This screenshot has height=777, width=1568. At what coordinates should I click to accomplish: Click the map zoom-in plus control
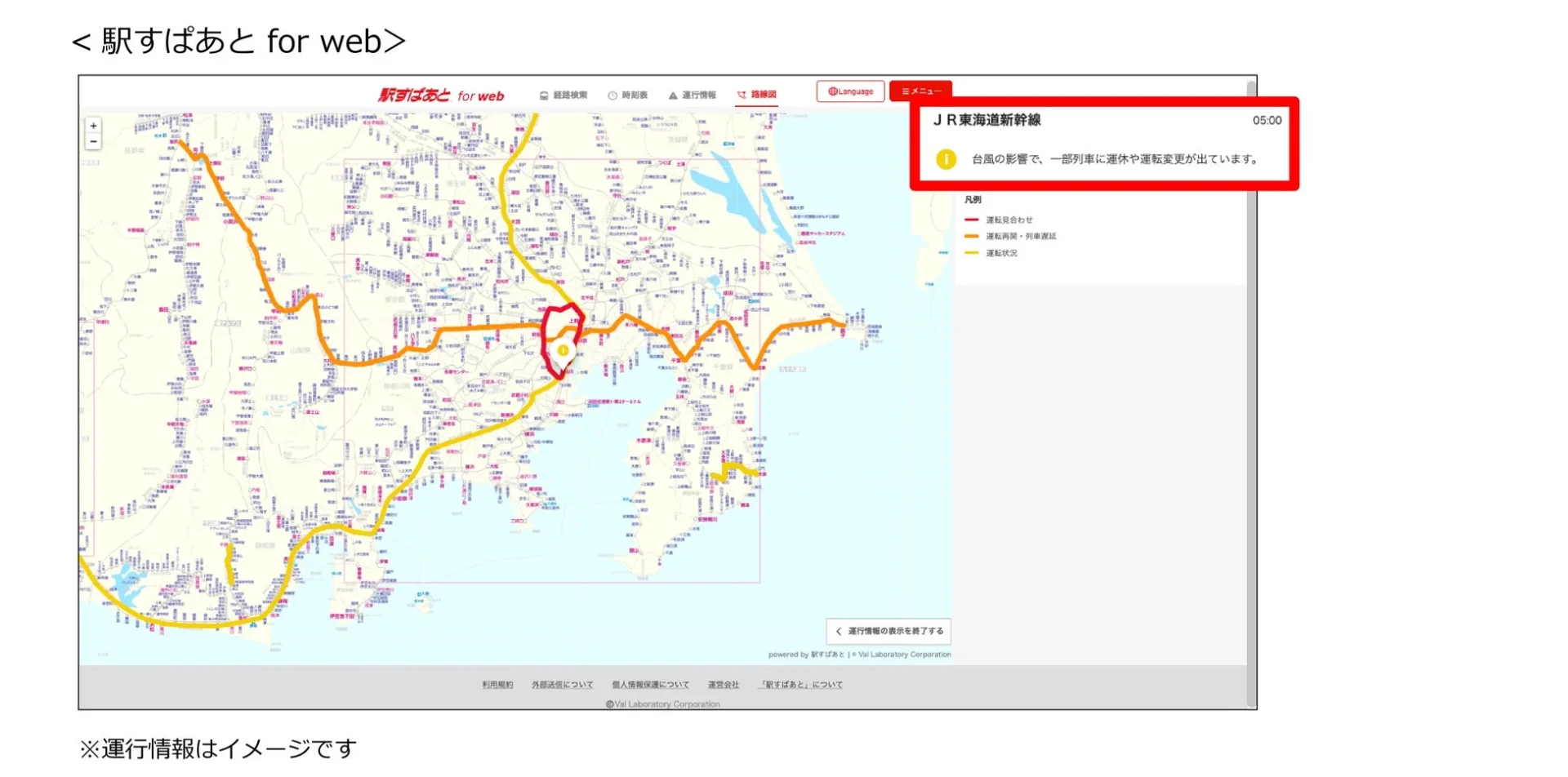click(x=94, y=126)
